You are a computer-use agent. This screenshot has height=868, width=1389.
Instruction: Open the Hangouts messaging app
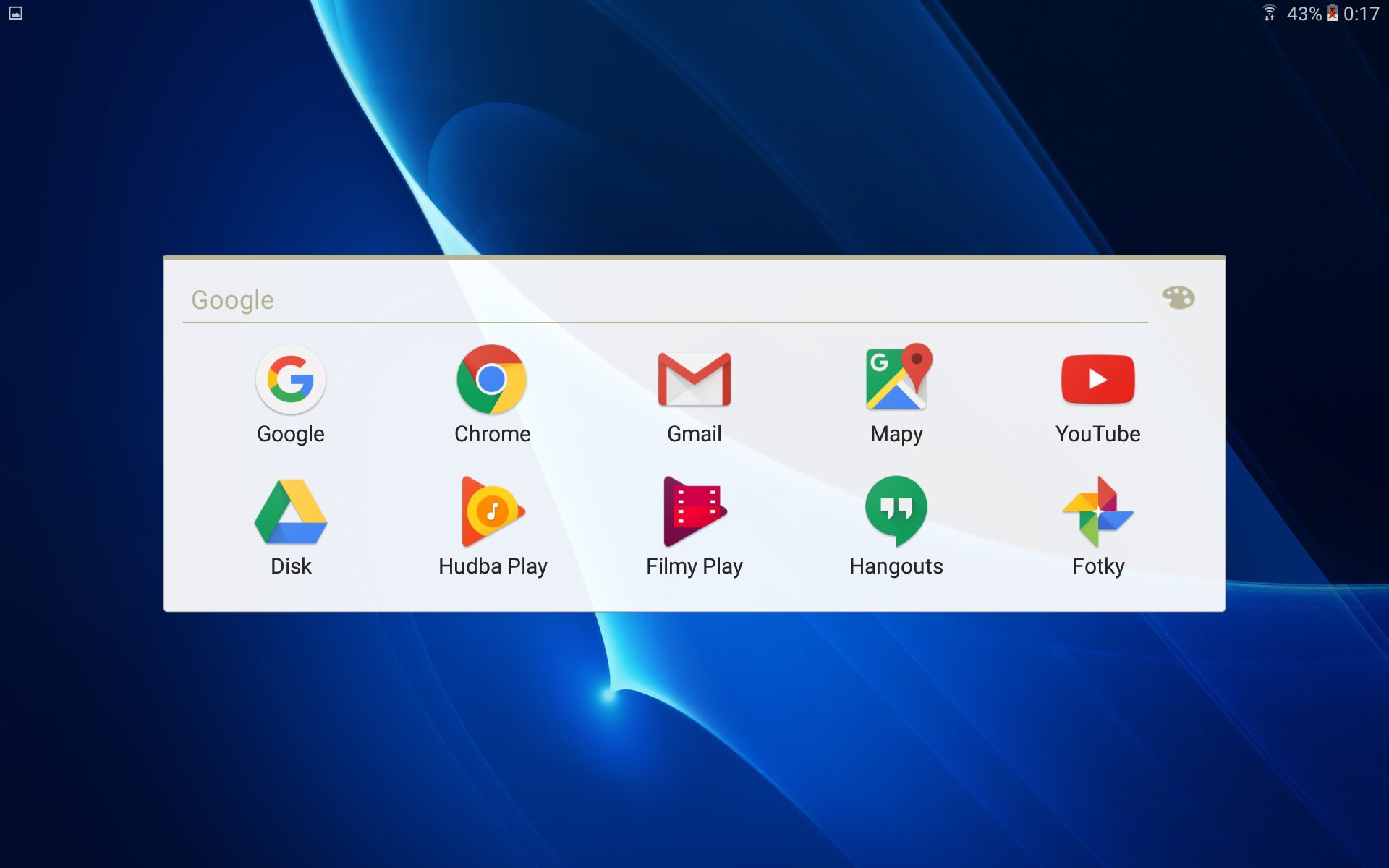896,512
